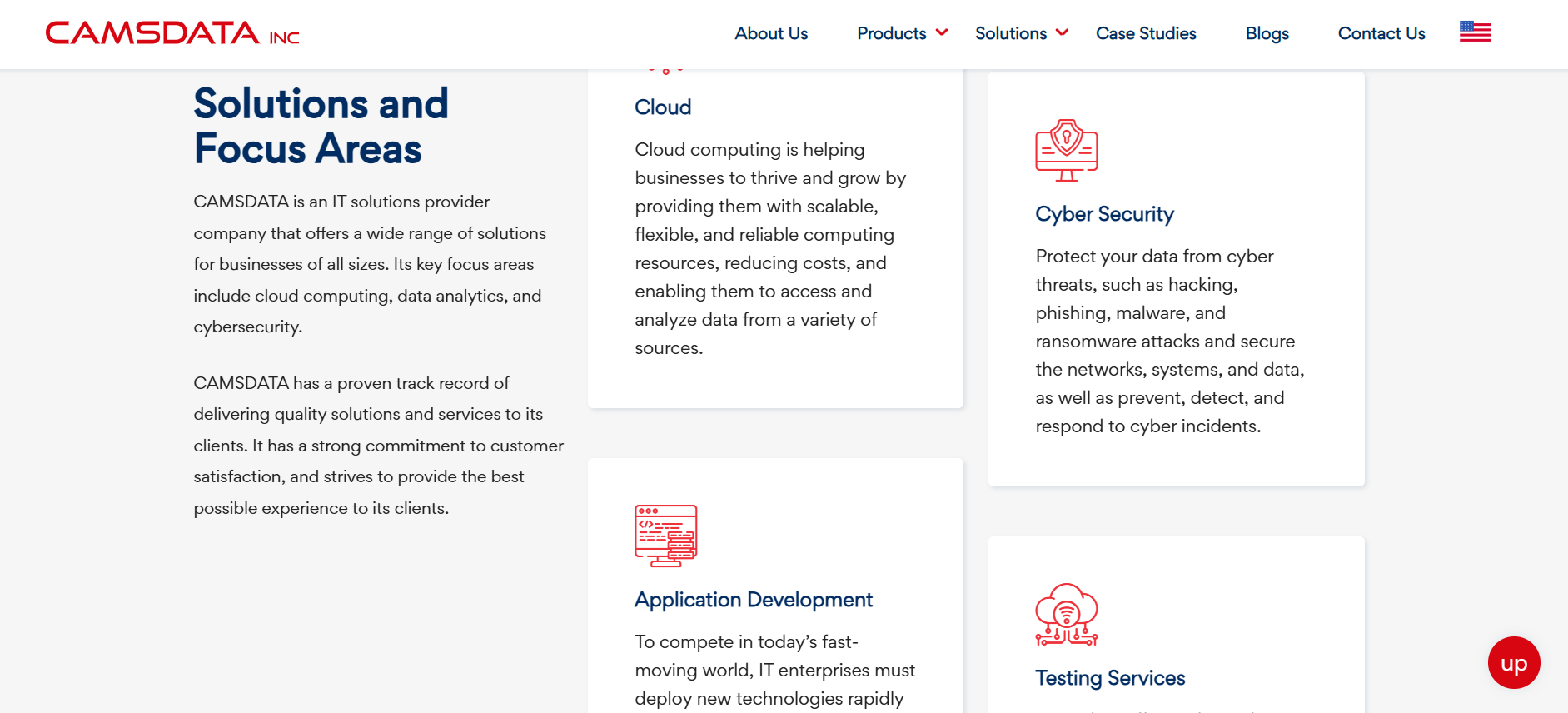Open the Case Studies page
1568x713 pixels.
pyautogui.click(x=1145, y=33)
